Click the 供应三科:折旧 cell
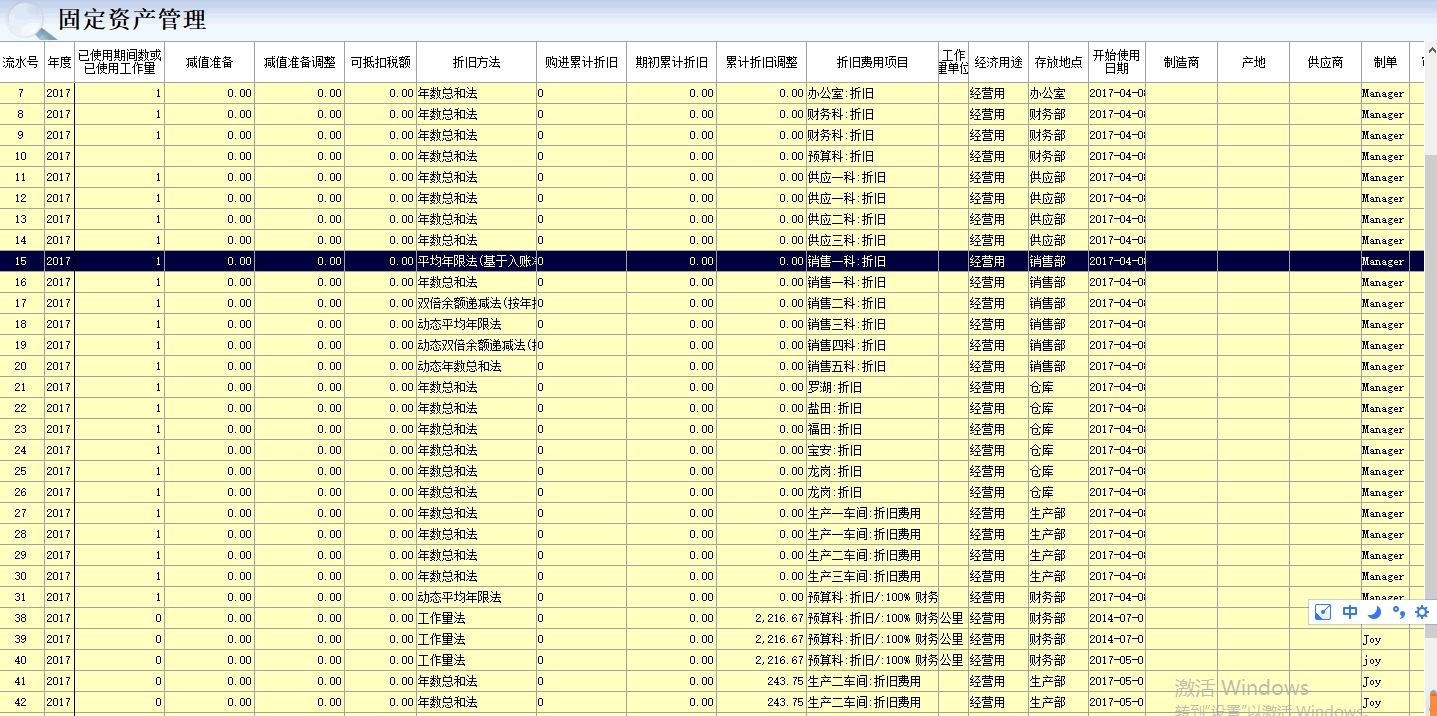Screen dimensions: 1437x716 click(872, 240)
